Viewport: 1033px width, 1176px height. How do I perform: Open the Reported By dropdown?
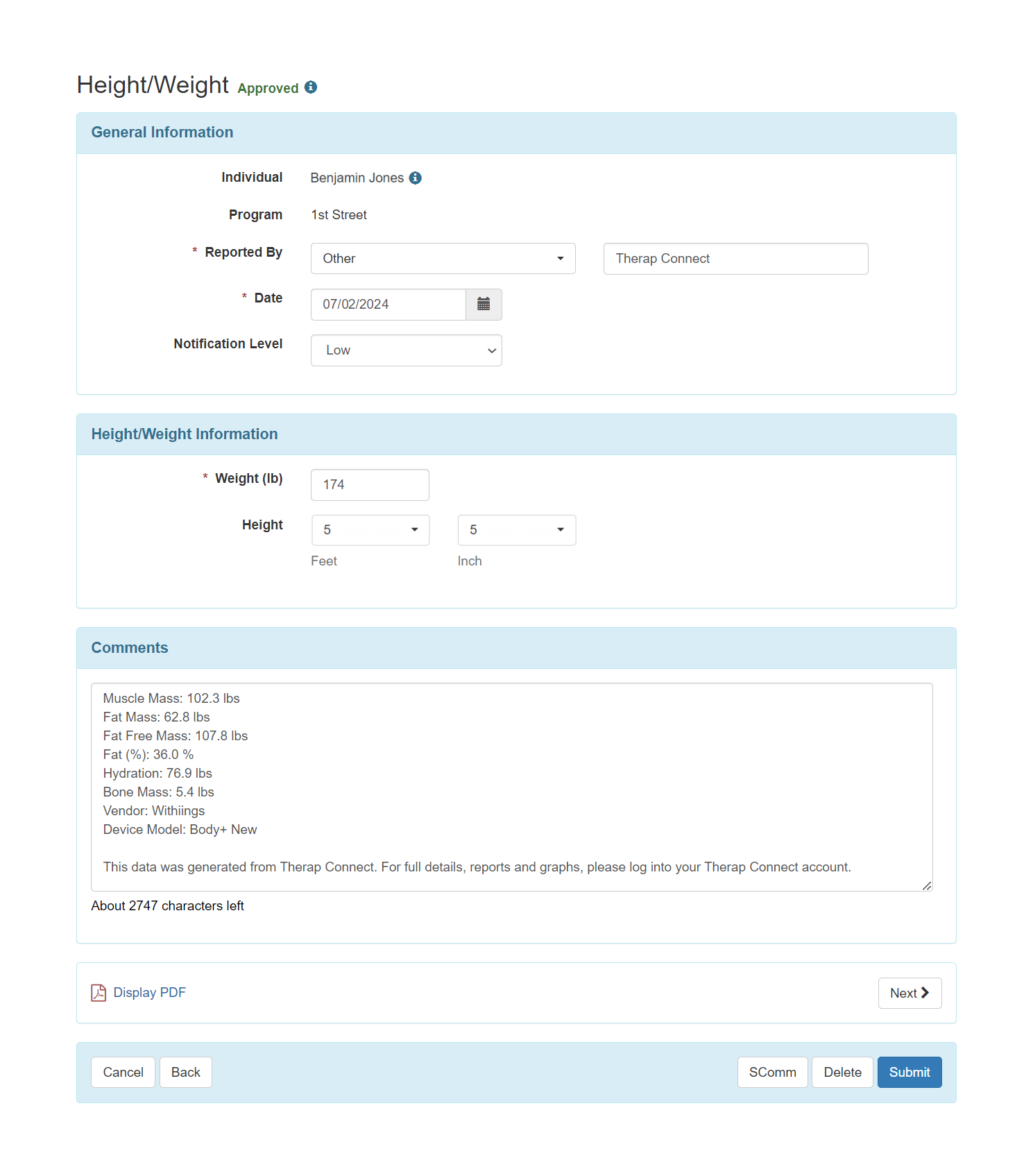click(x=443, y=259)
